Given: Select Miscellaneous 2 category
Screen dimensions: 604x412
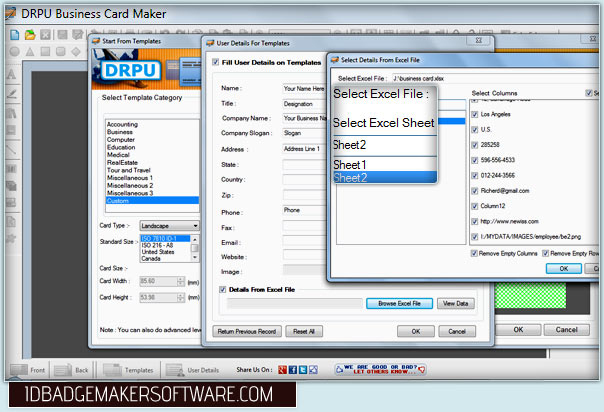Looking at the screenshot, I should [x=130, y=186].
